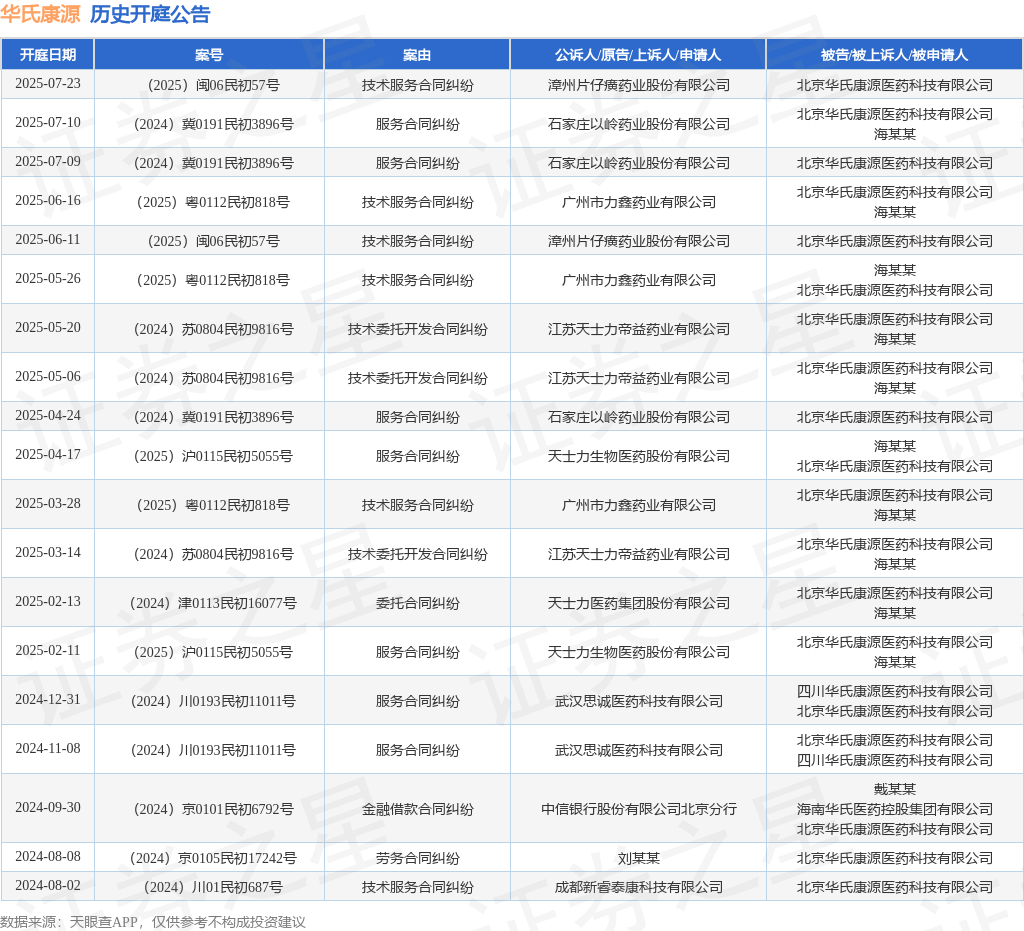
Task: Select date cell 2025-02-13
Action: (x=48, y=601)
